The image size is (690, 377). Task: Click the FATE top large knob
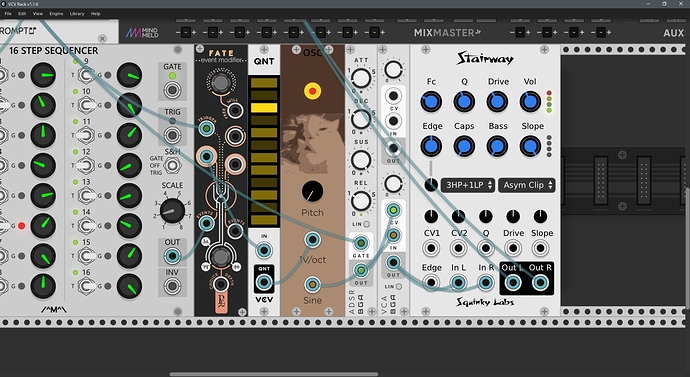point(220,83)
